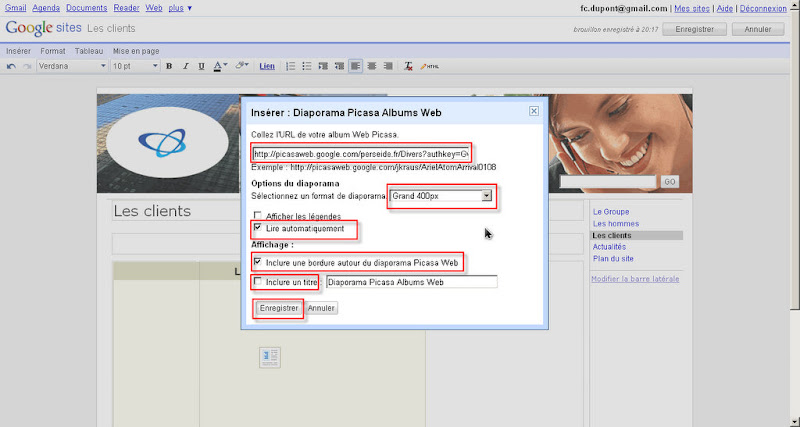Viewport: 800px width, 427px height.
Task: Click the slideshow title text field
Action: pos(412,282)
